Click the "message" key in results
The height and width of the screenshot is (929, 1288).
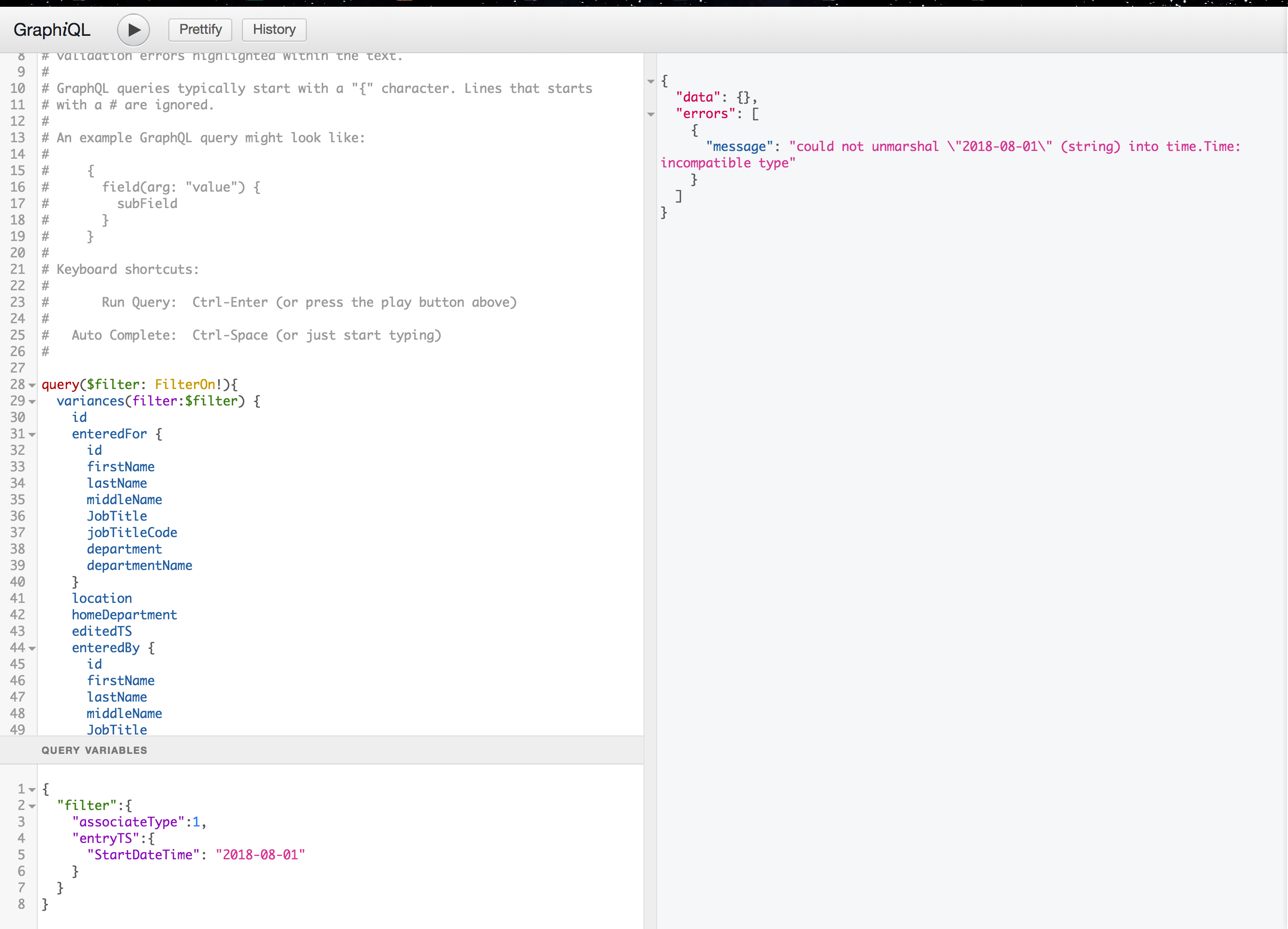[739, 147]
